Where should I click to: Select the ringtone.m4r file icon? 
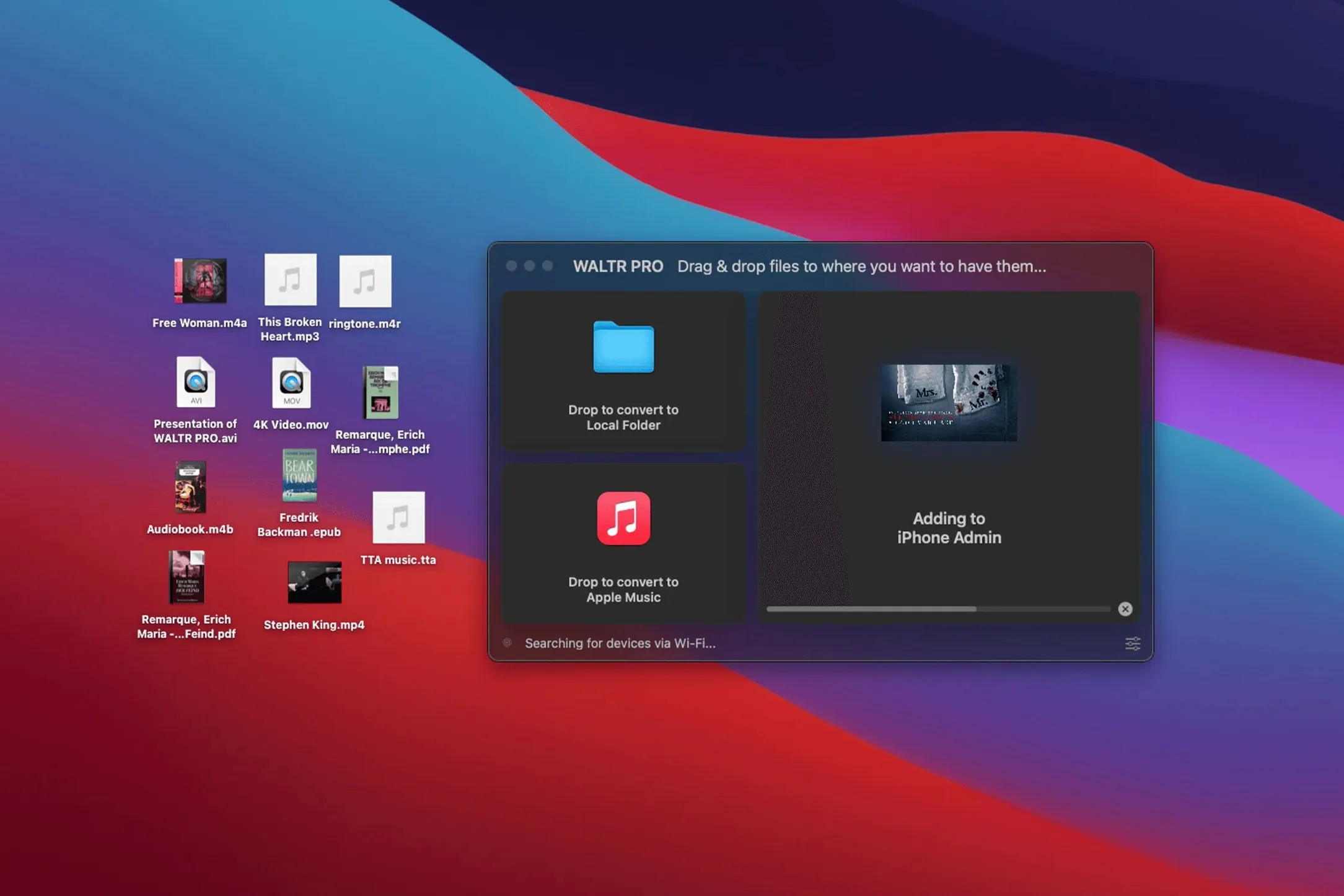[x=365, y=281]
